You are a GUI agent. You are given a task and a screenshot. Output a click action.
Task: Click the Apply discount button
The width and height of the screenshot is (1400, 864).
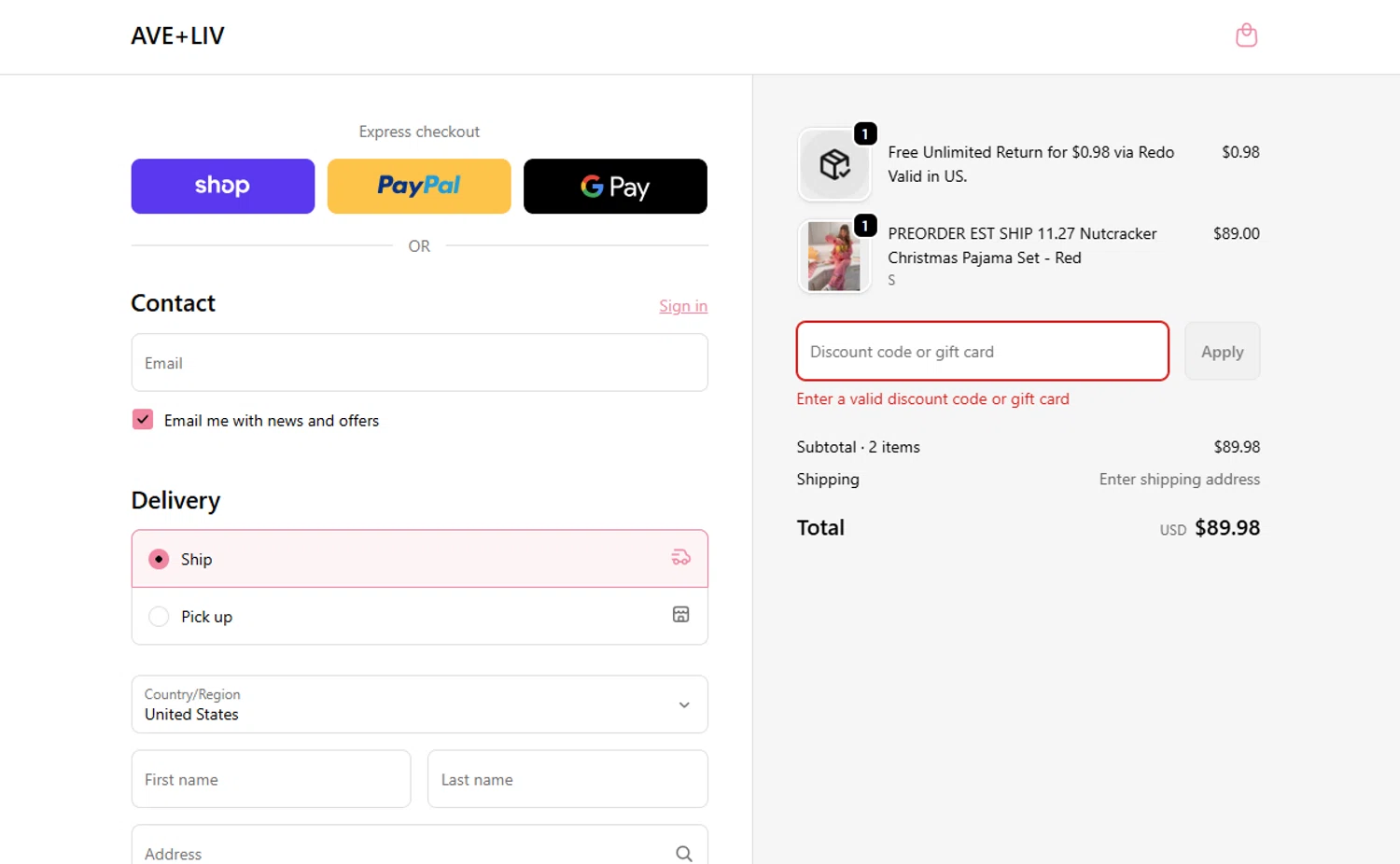point(1222,352)
